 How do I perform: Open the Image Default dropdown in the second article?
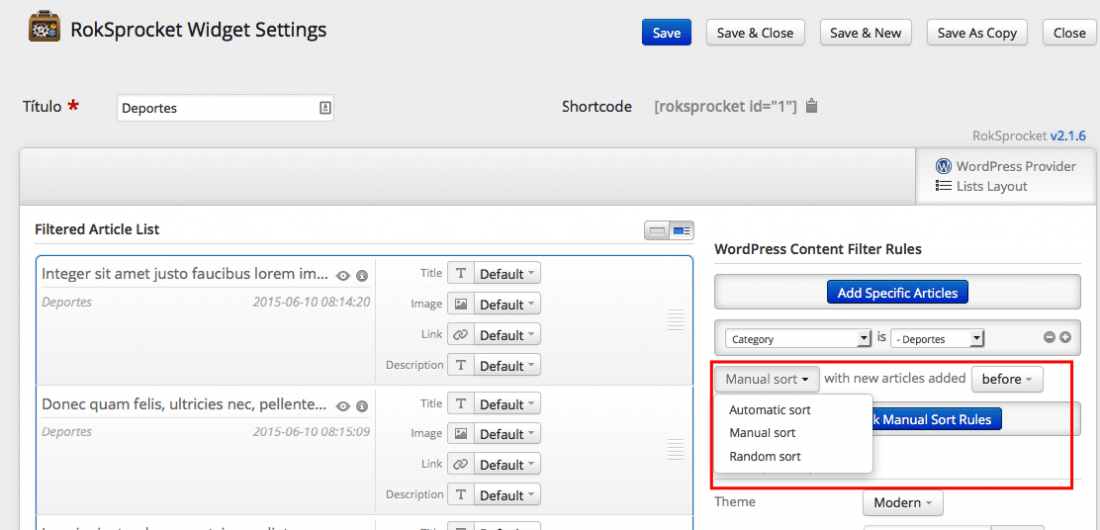tap(507, 434)
